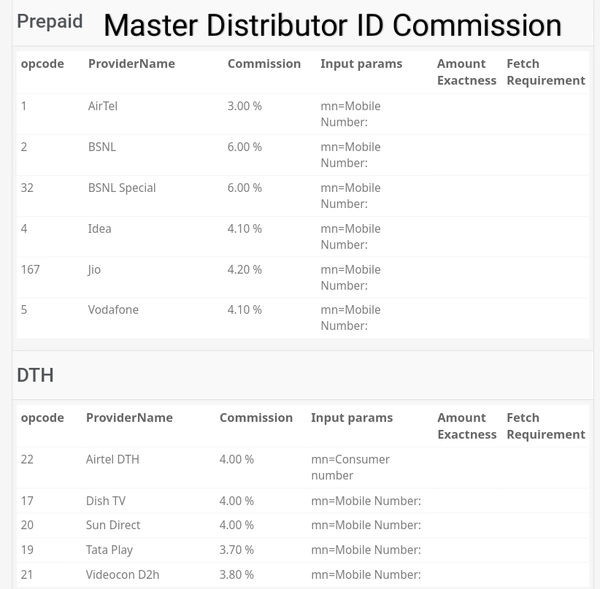Select the BSNL Special provider name
The image size is (600, 589).
(x=122, y=188)
